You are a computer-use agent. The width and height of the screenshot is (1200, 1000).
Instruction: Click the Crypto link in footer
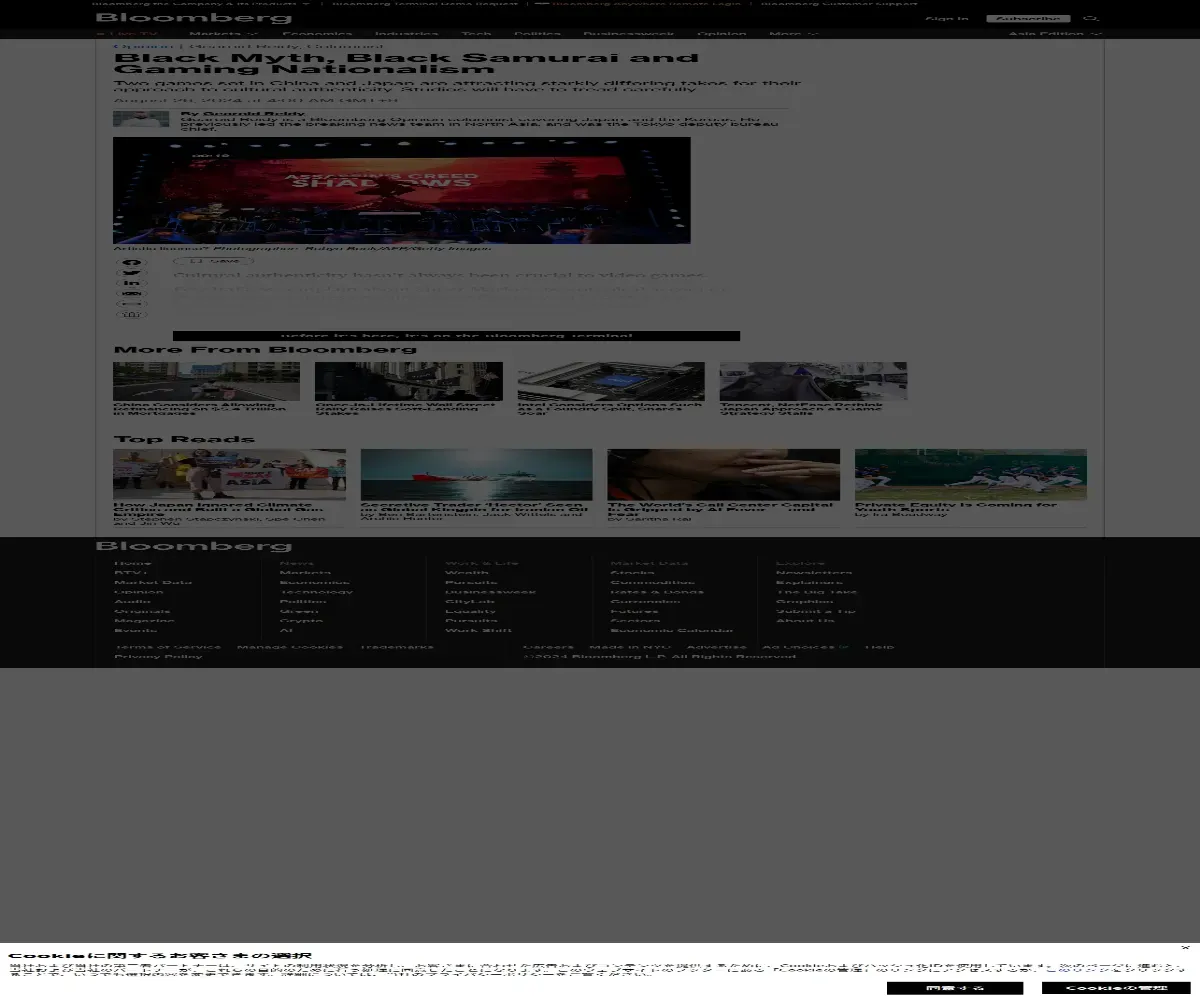tap(300, 621)
